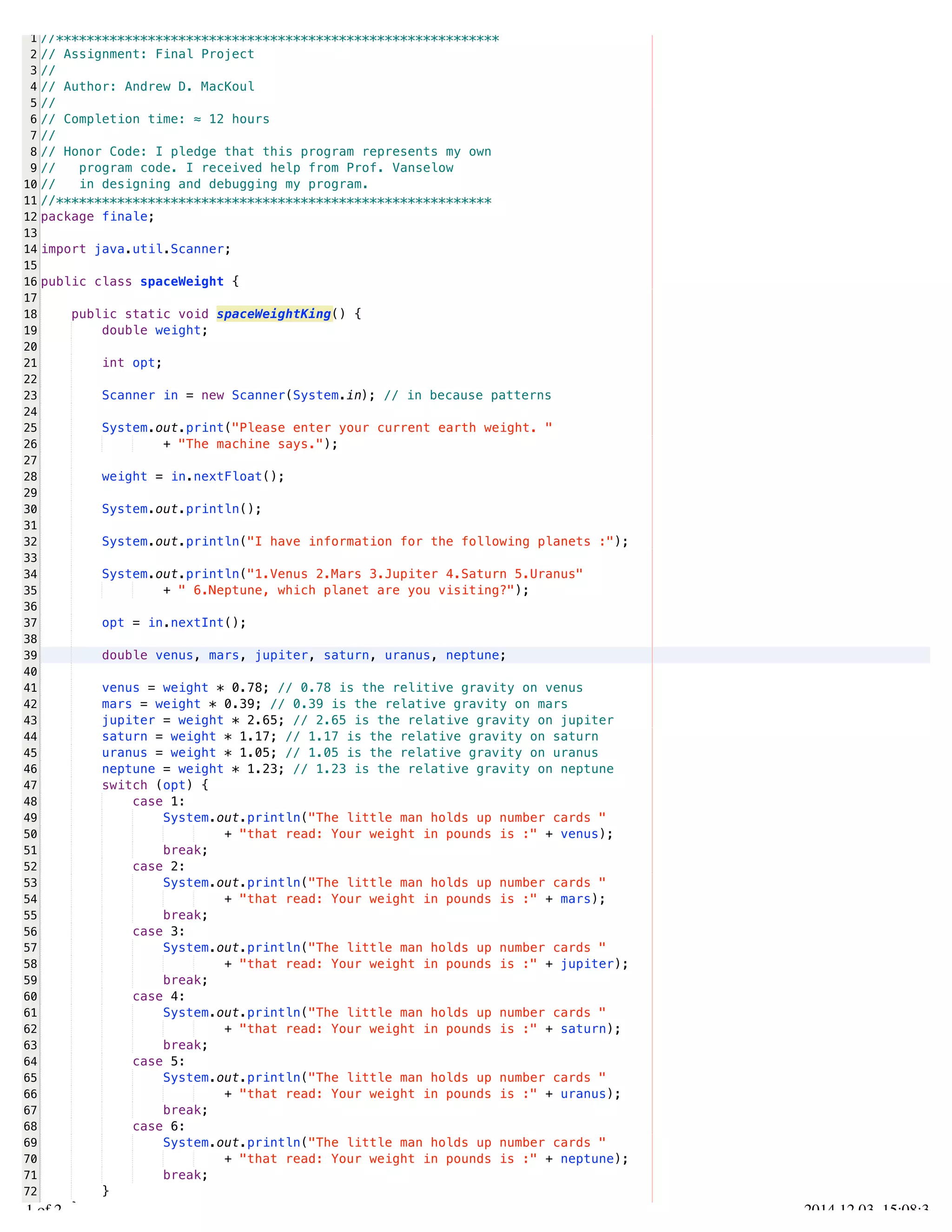Click the 'import java.util.Scanner;' line
The height and width of the screenshot is (1232, 952).
136,249
